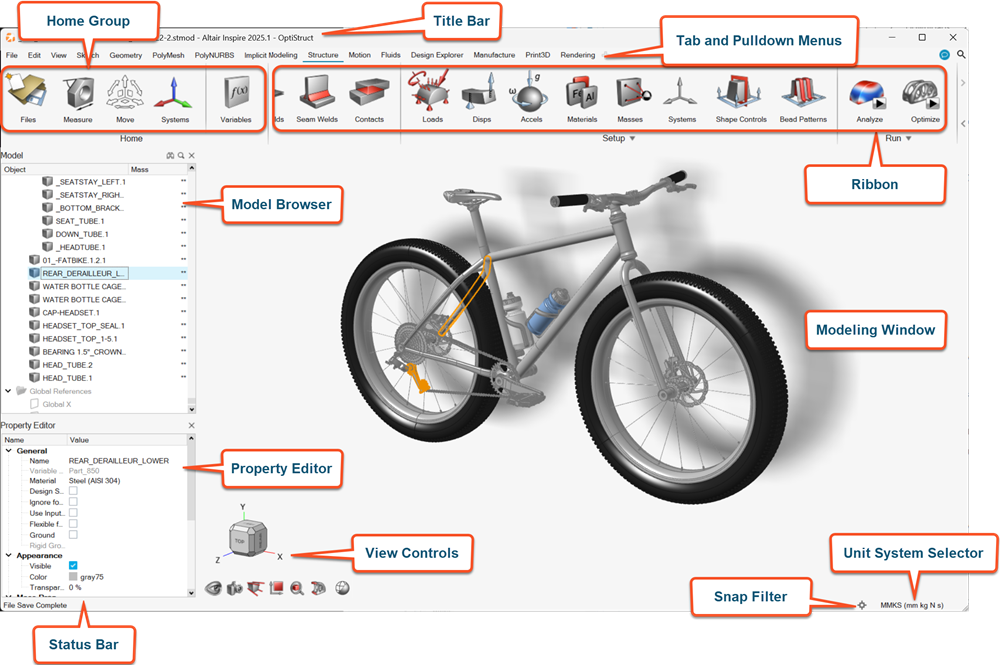The image size is (1000, 665).
Task: Open the MMKS unit system selector
Action: (911, 605)
